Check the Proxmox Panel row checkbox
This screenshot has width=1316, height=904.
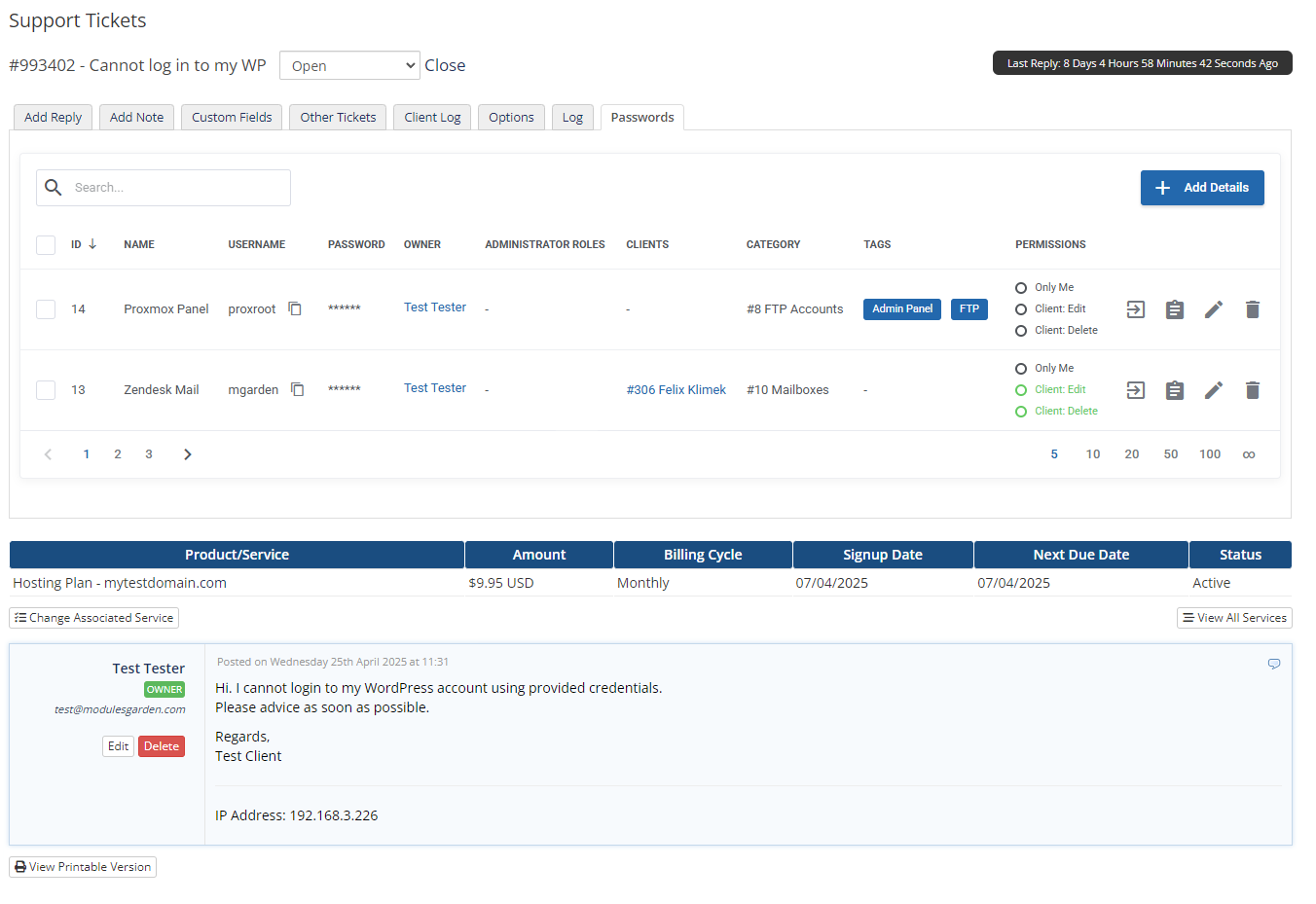pyautogui.click(x=46, y=309)
